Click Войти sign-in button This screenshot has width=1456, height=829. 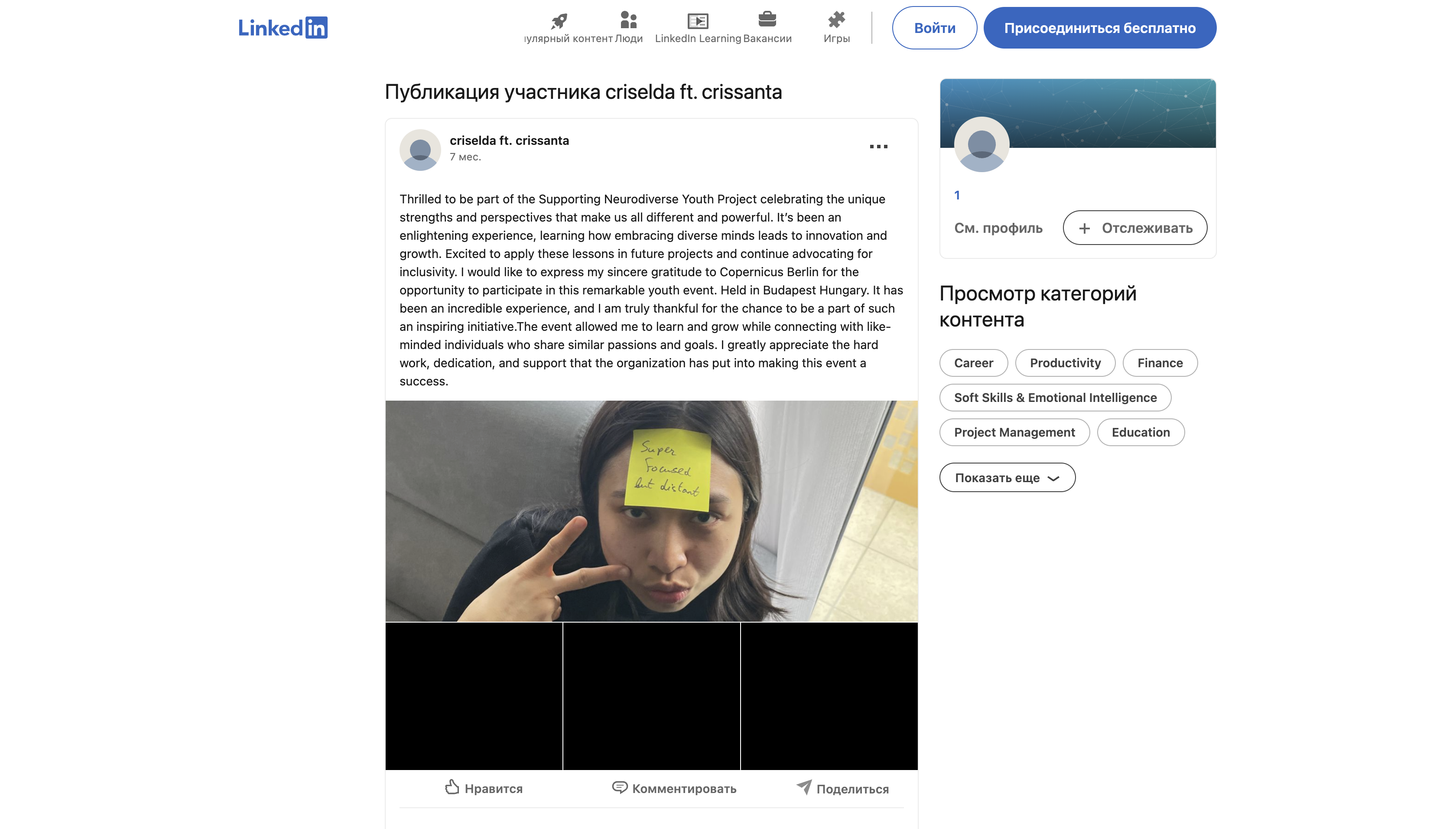[x=934, y=28]
